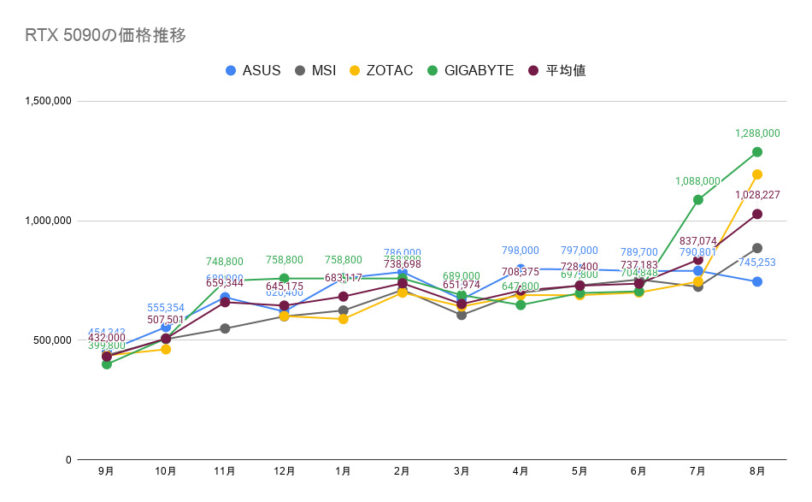Click the 11月 x-axis label
812x502 pixels.
pyautogui.click(x=225, y=471)
